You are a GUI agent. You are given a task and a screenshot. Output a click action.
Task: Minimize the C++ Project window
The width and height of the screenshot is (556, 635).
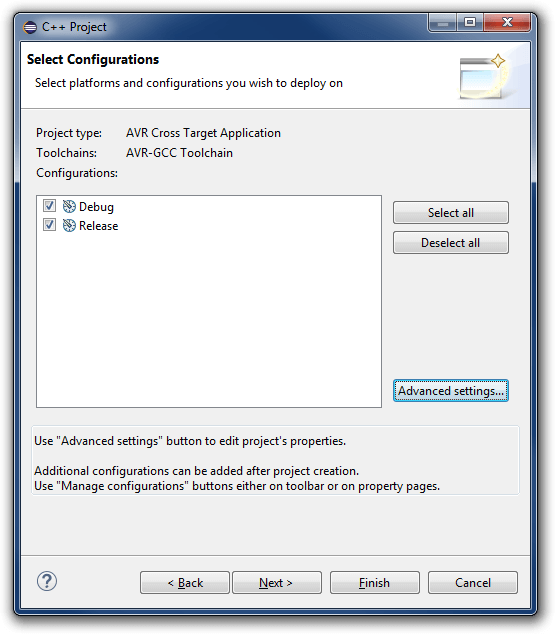coord(443,23)
